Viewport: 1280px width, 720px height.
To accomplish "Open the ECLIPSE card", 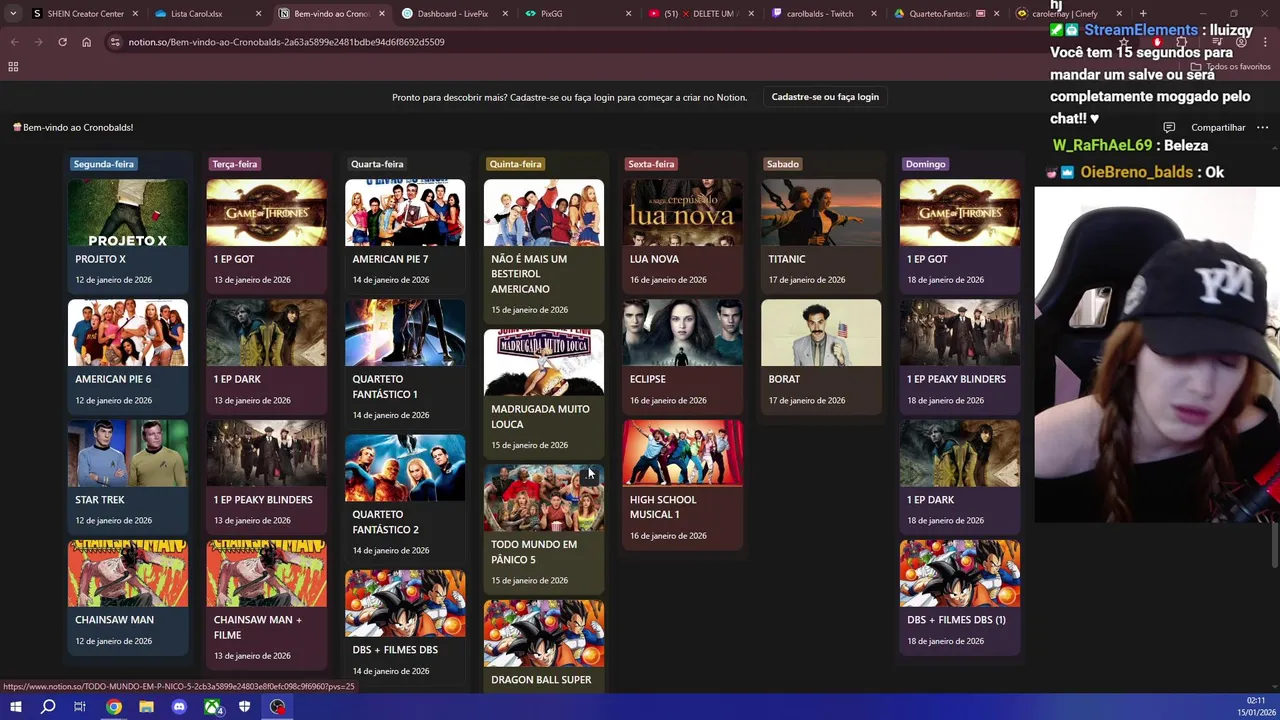I will click(x=683, y=355).
